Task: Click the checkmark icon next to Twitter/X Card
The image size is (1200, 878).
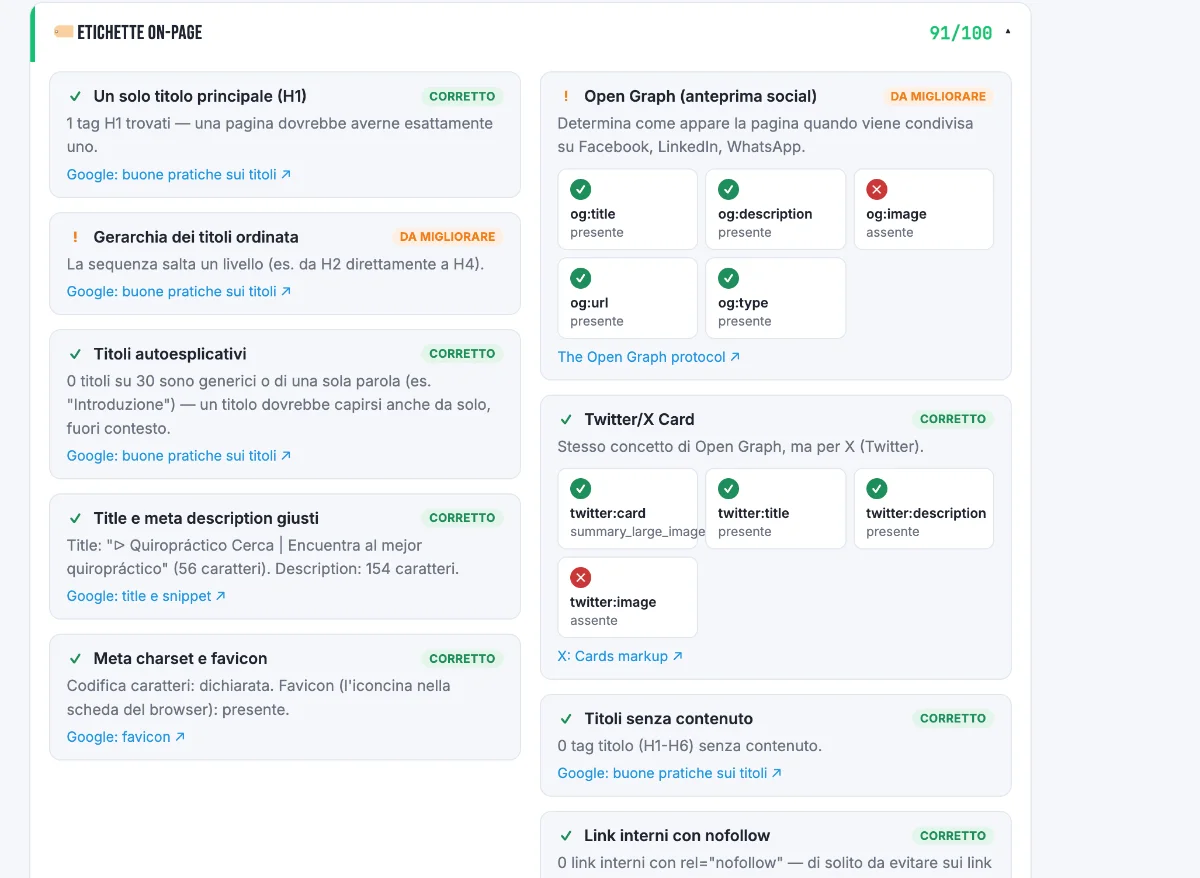Action: (566, 419)
